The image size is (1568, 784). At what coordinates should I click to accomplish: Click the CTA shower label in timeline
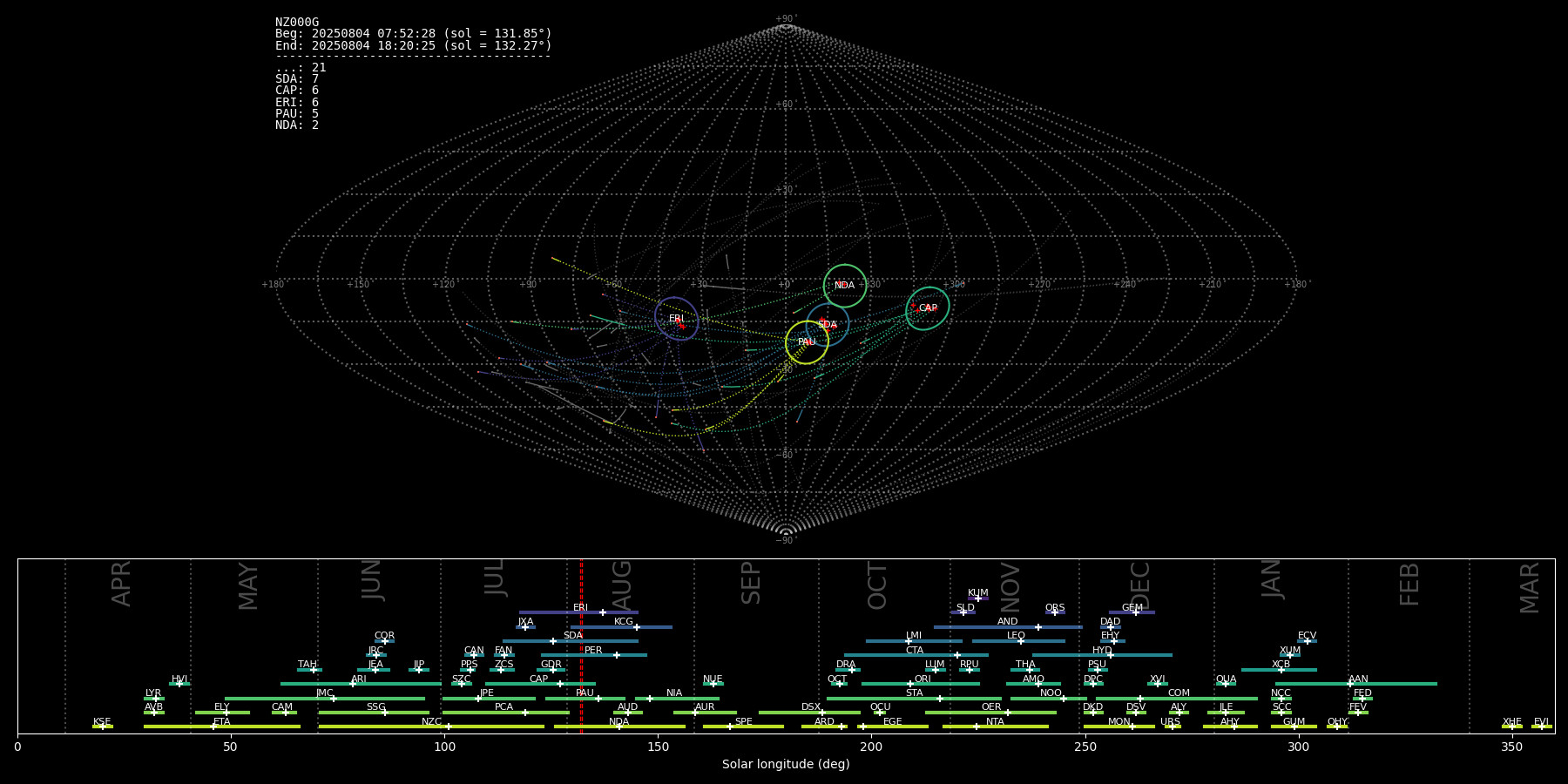click(x=915, y=651)
